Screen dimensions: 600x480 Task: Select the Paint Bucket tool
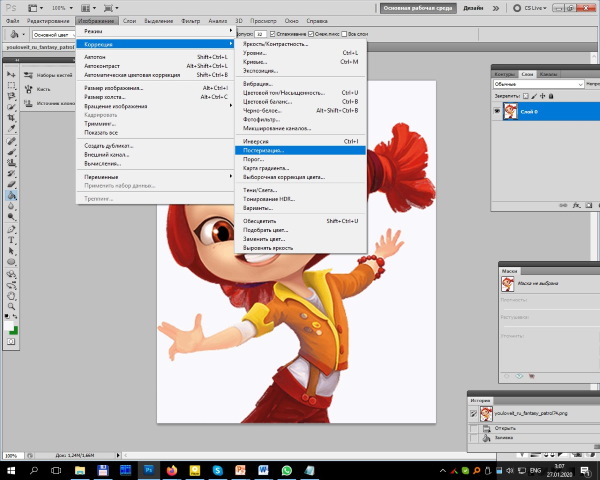[x=11, y=196]
